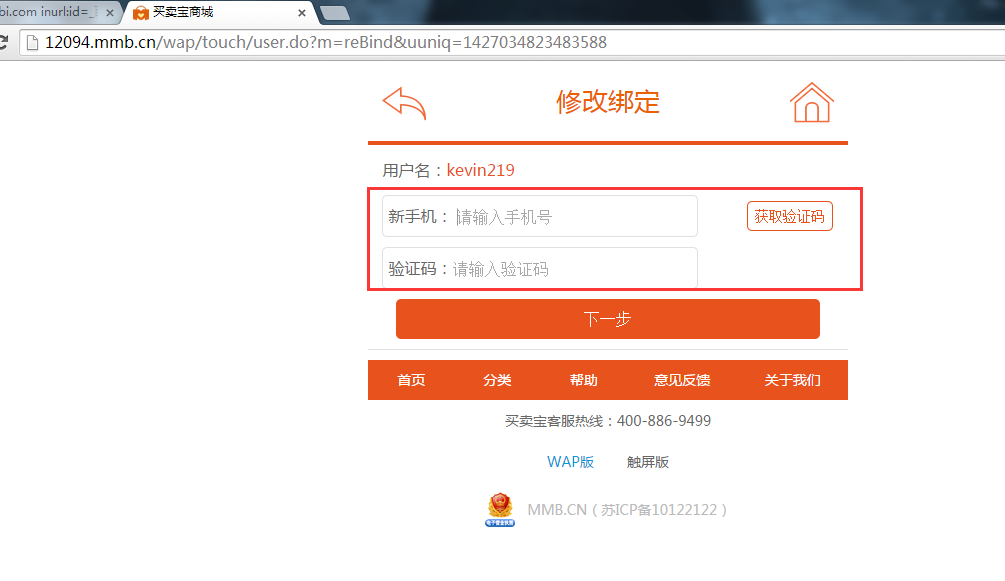Click the username kevin219

481,170
